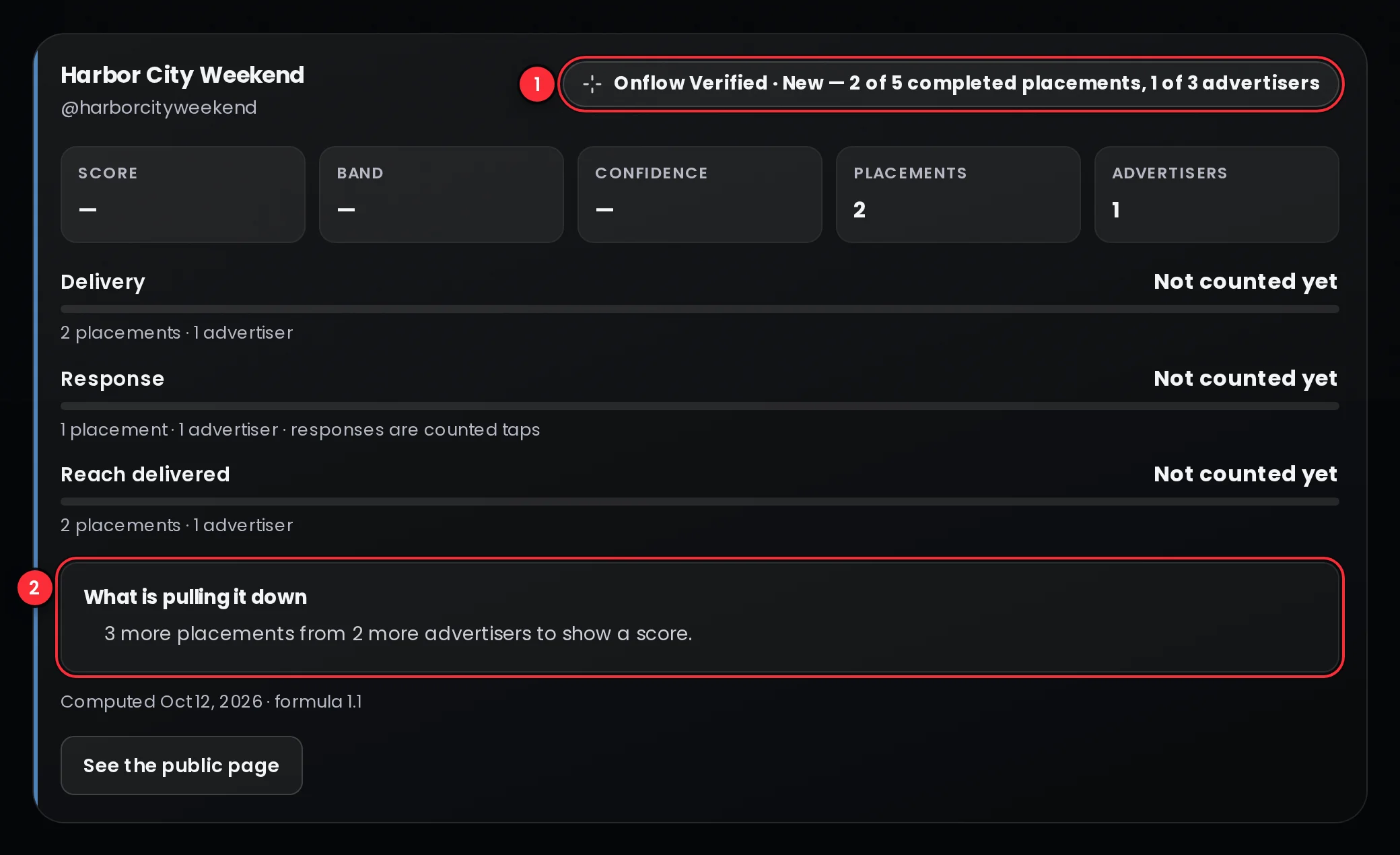This screenshot has height=855, width=1400.
Task: Click '2 placements · 1 advertiser' under Delivery
Action: pos(177,333)
